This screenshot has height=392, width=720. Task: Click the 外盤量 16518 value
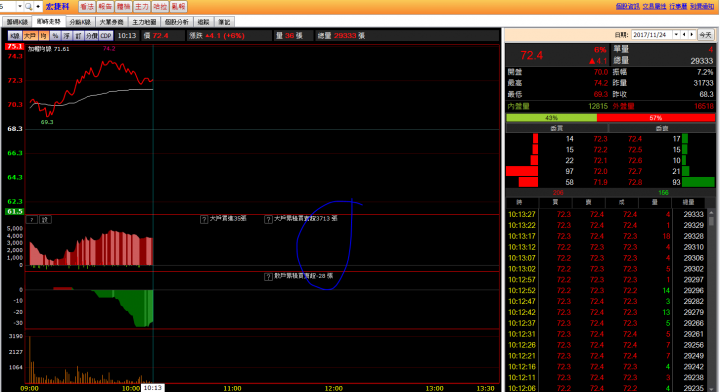pos(704,106)
